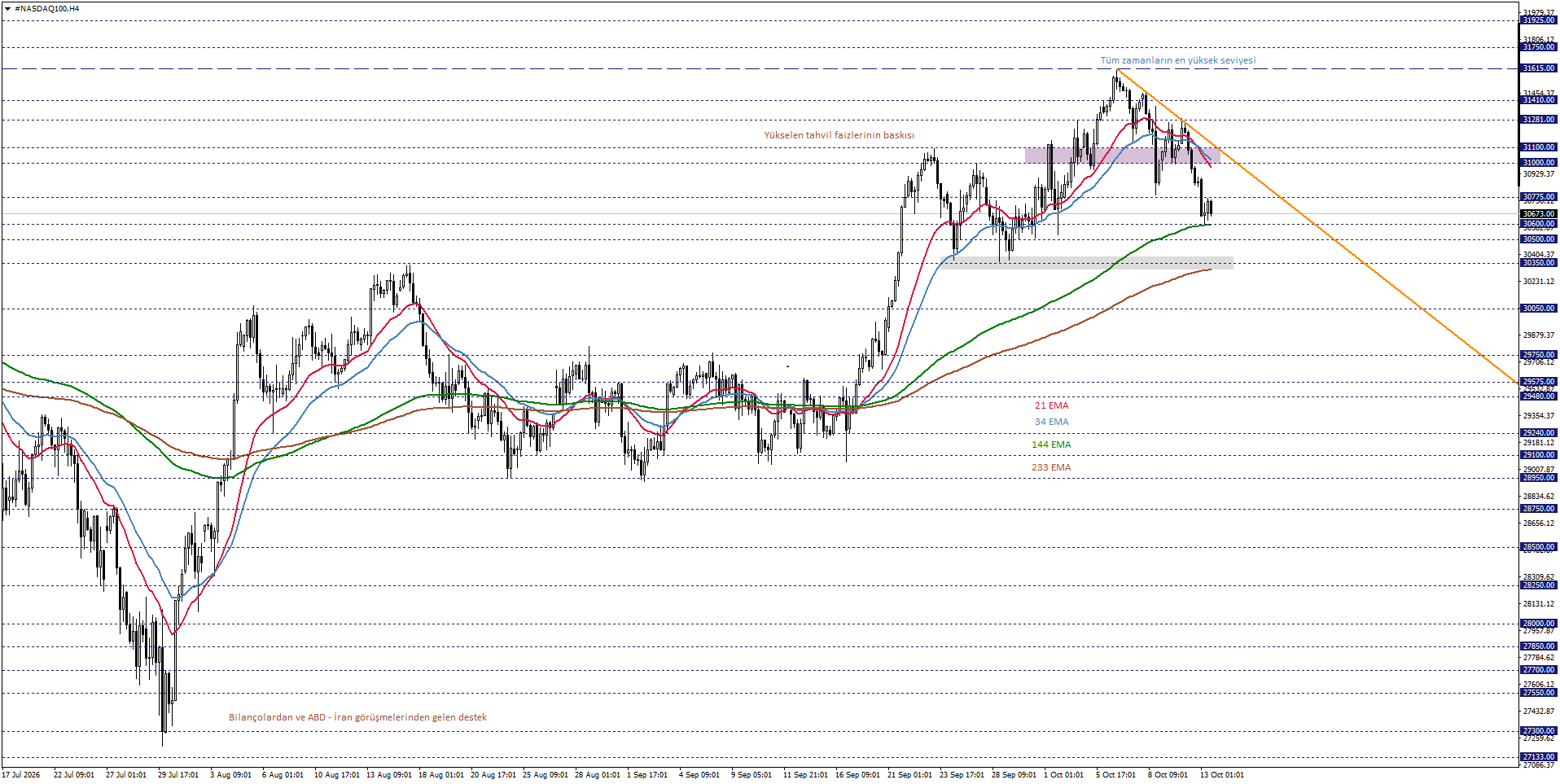The height and width of the screenshot is (784, 1560).
Task: Click the 29240.00 price tag
Action: (x=1538, y=433)
